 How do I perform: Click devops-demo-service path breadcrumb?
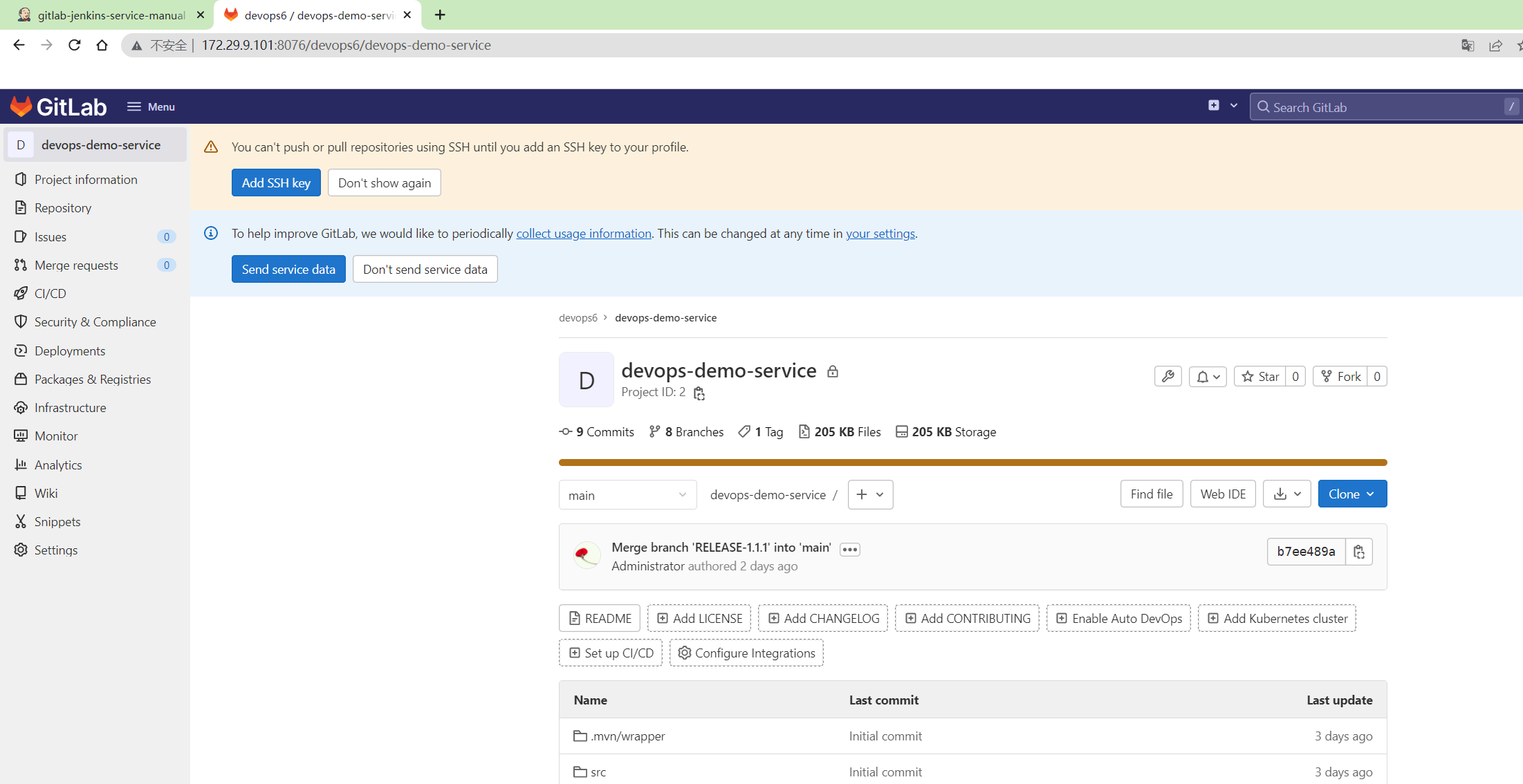point(768,494)
